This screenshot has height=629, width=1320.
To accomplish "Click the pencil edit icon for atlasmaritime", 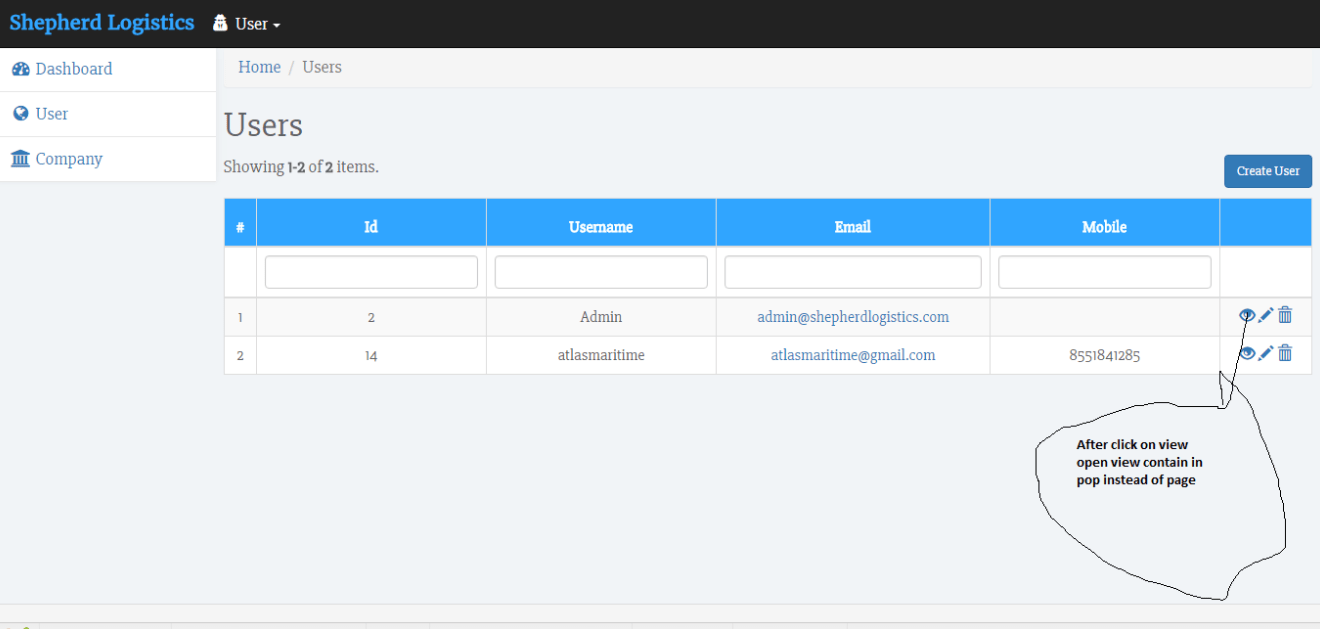I will (x=1265, y=353).
